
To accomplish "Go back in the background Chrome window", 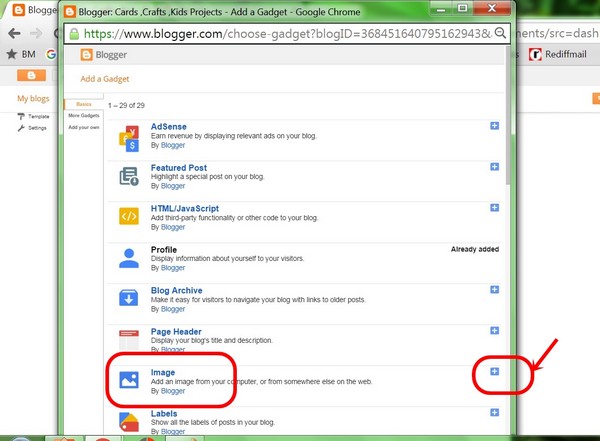I will tap(14, 33).
